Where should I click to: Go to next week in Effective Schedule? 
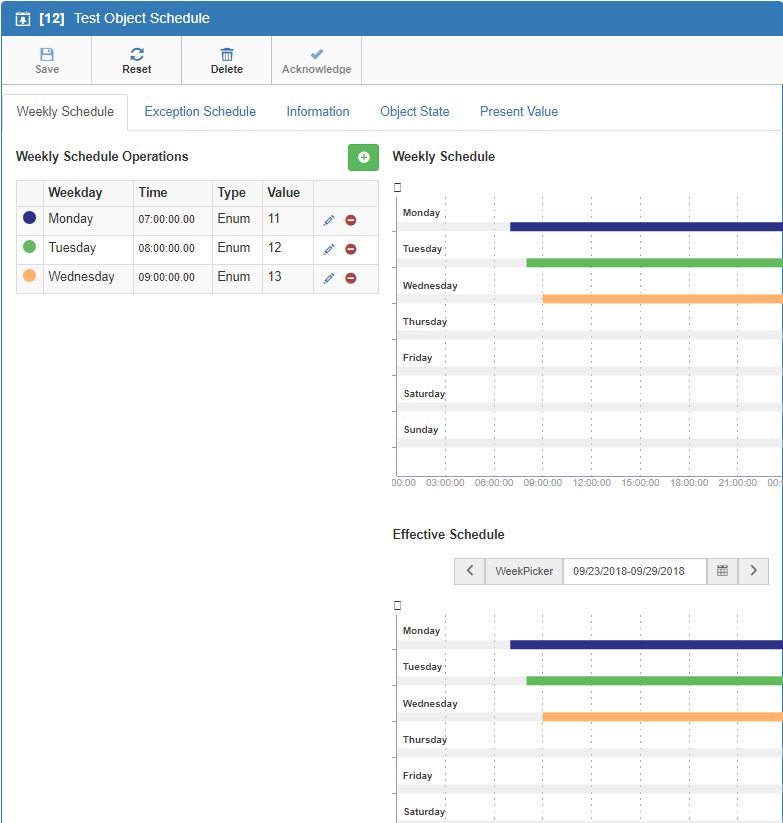[753, 571]
